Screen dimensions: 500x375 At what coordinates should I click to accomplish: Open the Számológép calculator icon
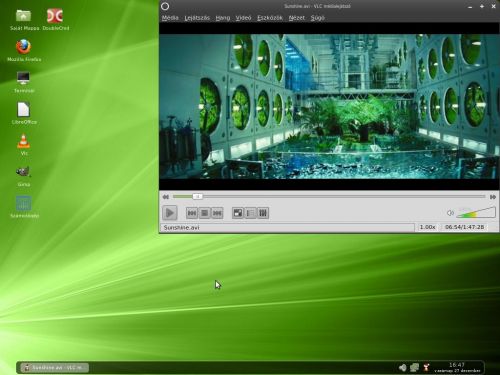24,207
